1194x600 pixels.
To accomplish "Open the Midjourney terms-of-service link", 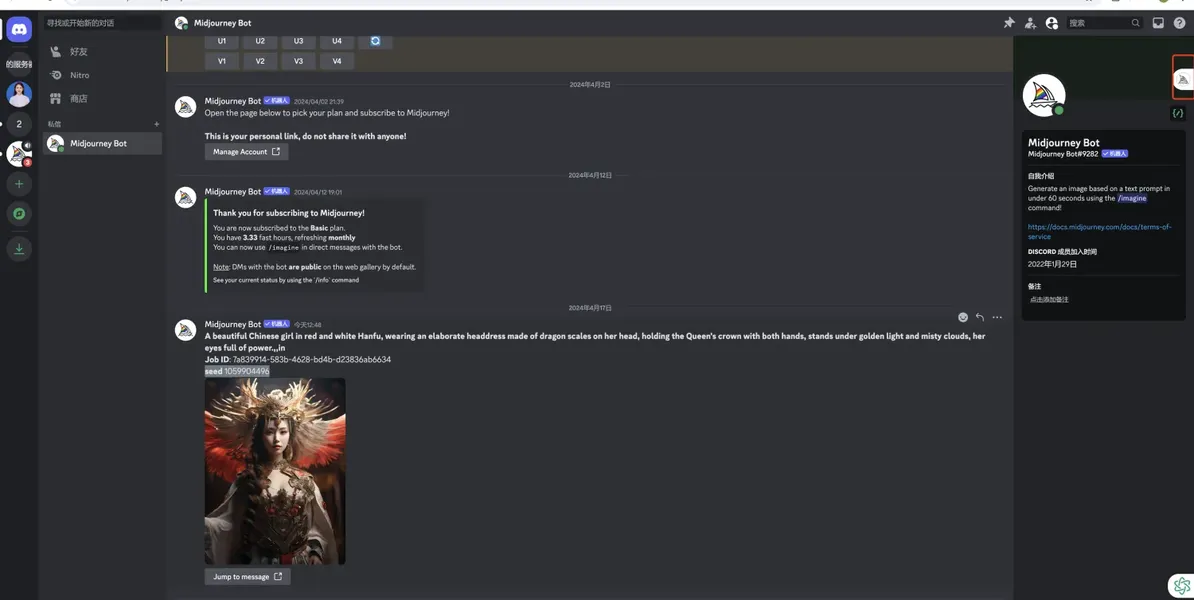I will tap(1098, 231).
